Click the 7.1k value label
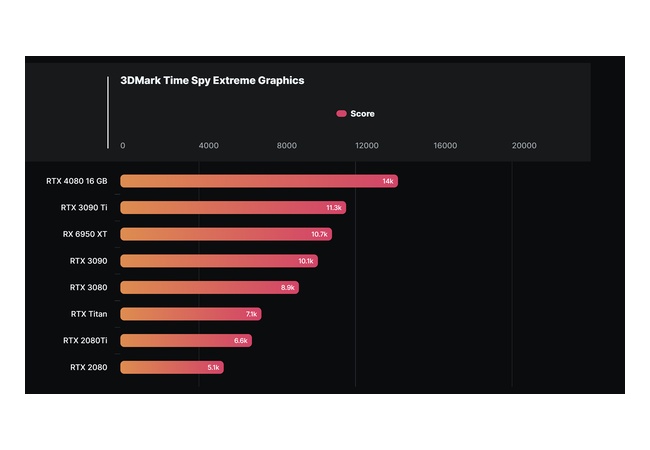This screenshot has height=450, width=650. point(251,314)
